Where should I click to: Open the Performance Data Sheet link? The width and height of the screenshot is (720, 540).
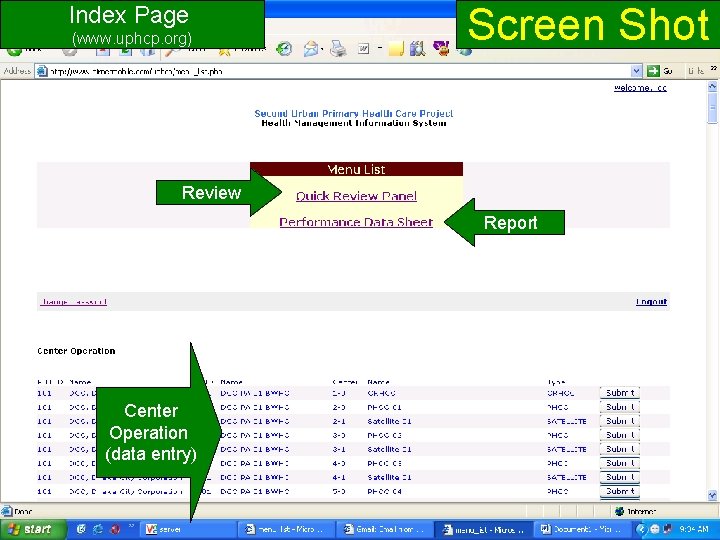tap(356, 223)
